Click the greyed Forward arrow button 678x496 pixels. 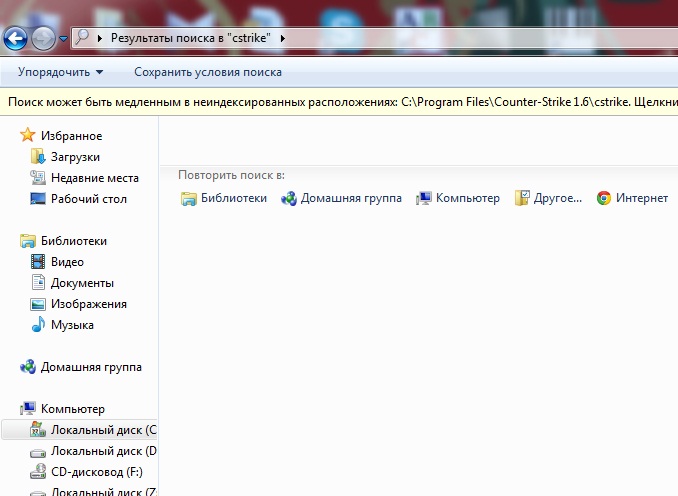pyautogui.click(x=43, y=38)
